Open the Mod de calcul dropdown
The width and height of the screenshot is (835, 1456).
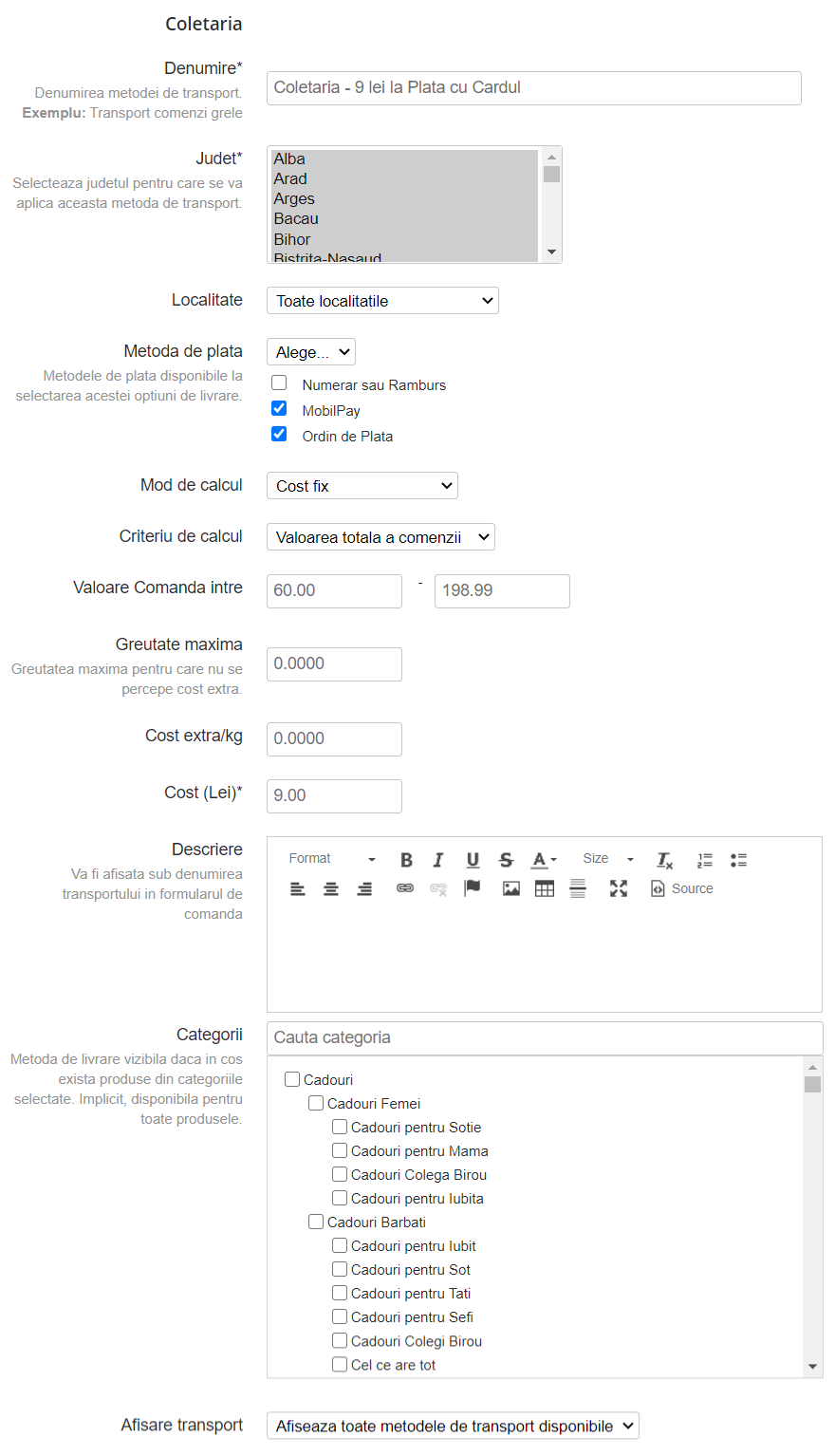click(362, 486)
